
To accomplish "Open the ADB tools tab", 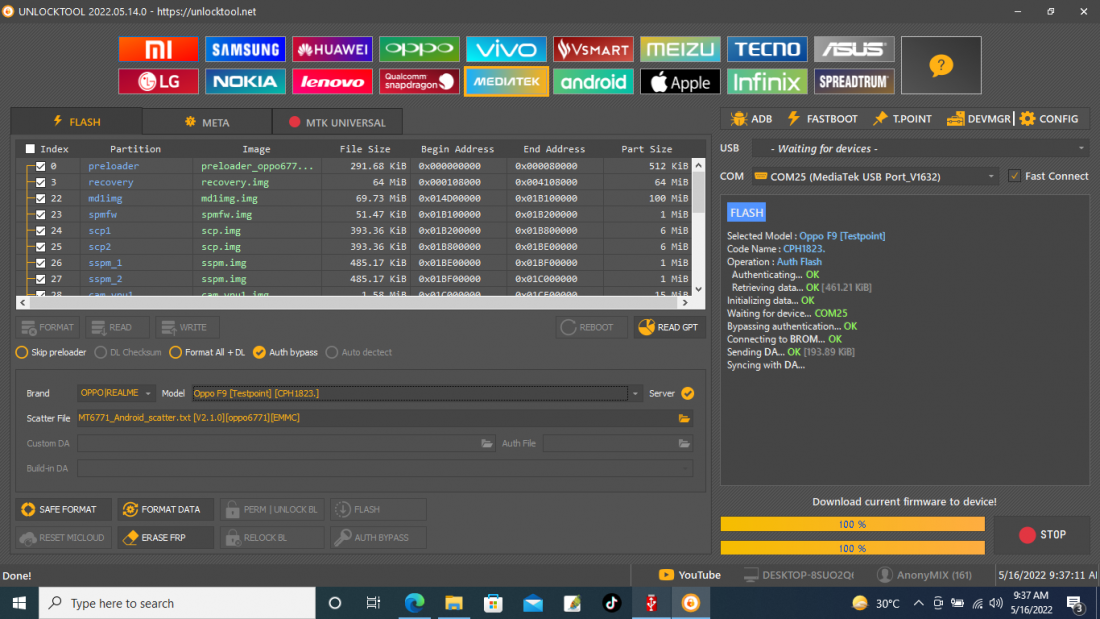I will (x=751, y=119).
